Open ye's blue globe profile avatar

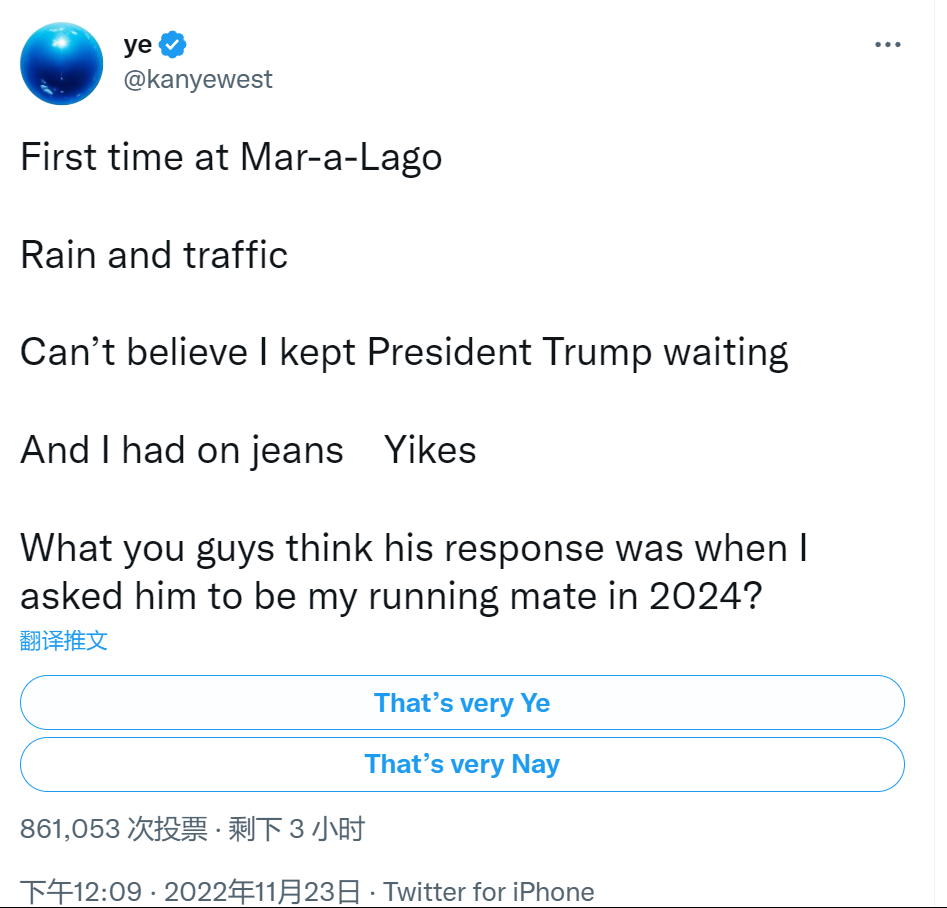point(62,63)
